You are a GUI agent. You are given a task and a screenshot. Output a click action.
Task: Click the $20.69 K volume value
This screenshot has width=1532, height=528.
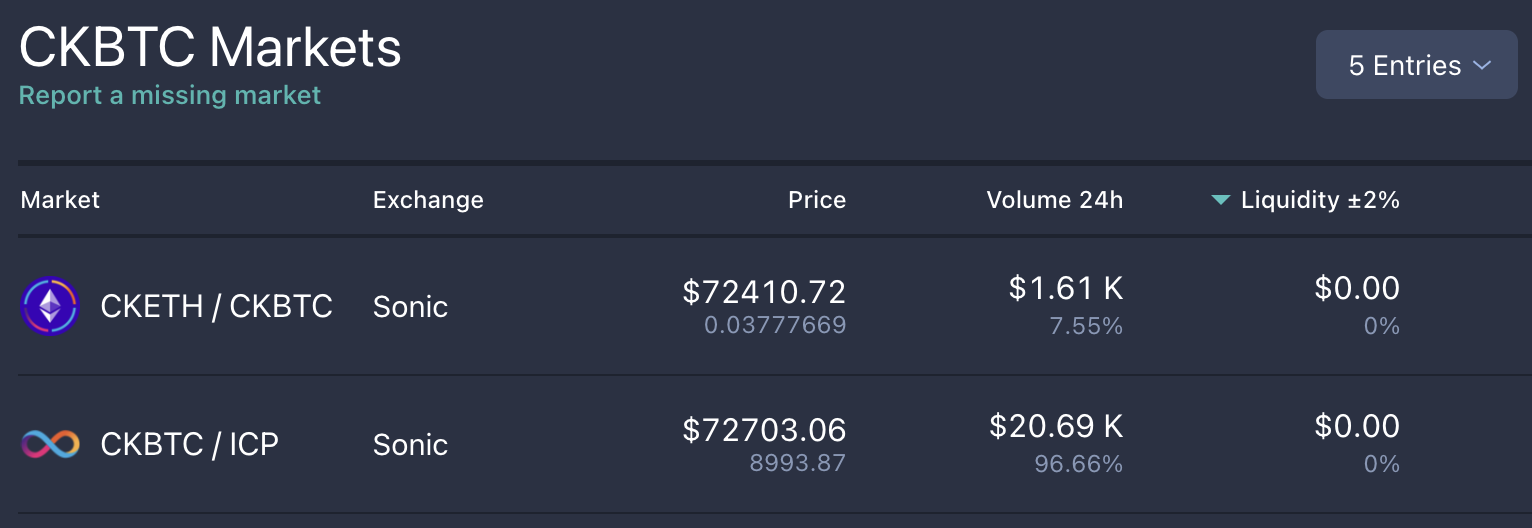coord(1056,427)
